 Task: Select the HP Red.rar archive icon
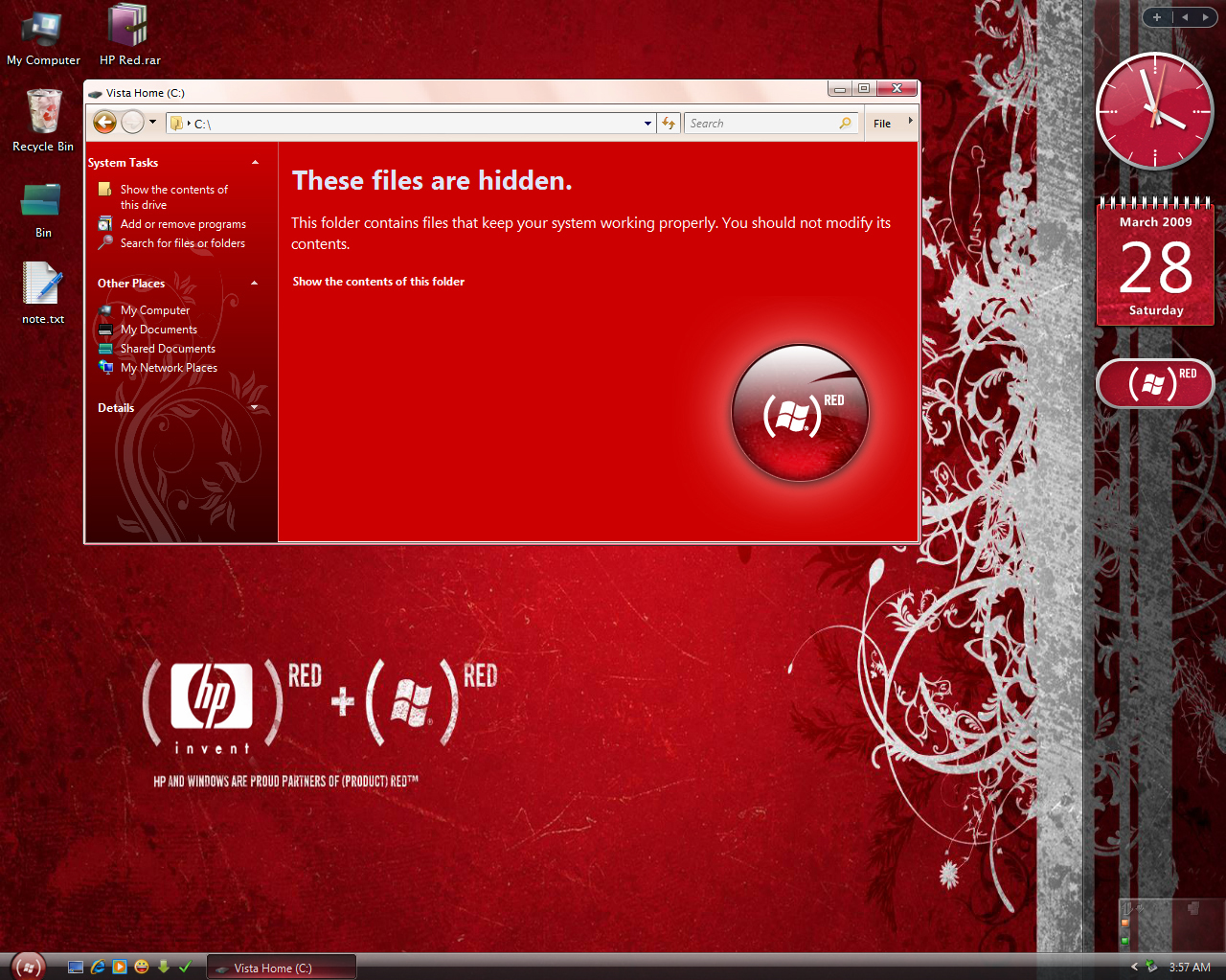tap(129, 35)
